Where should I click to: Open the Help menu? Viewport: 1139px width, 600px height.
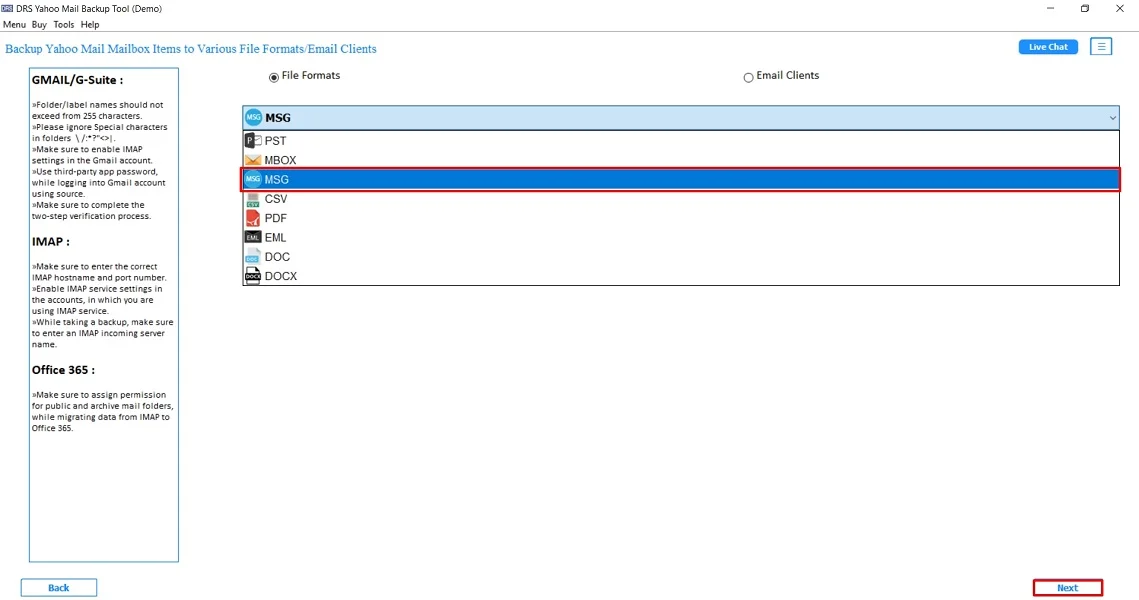(89, 24)
